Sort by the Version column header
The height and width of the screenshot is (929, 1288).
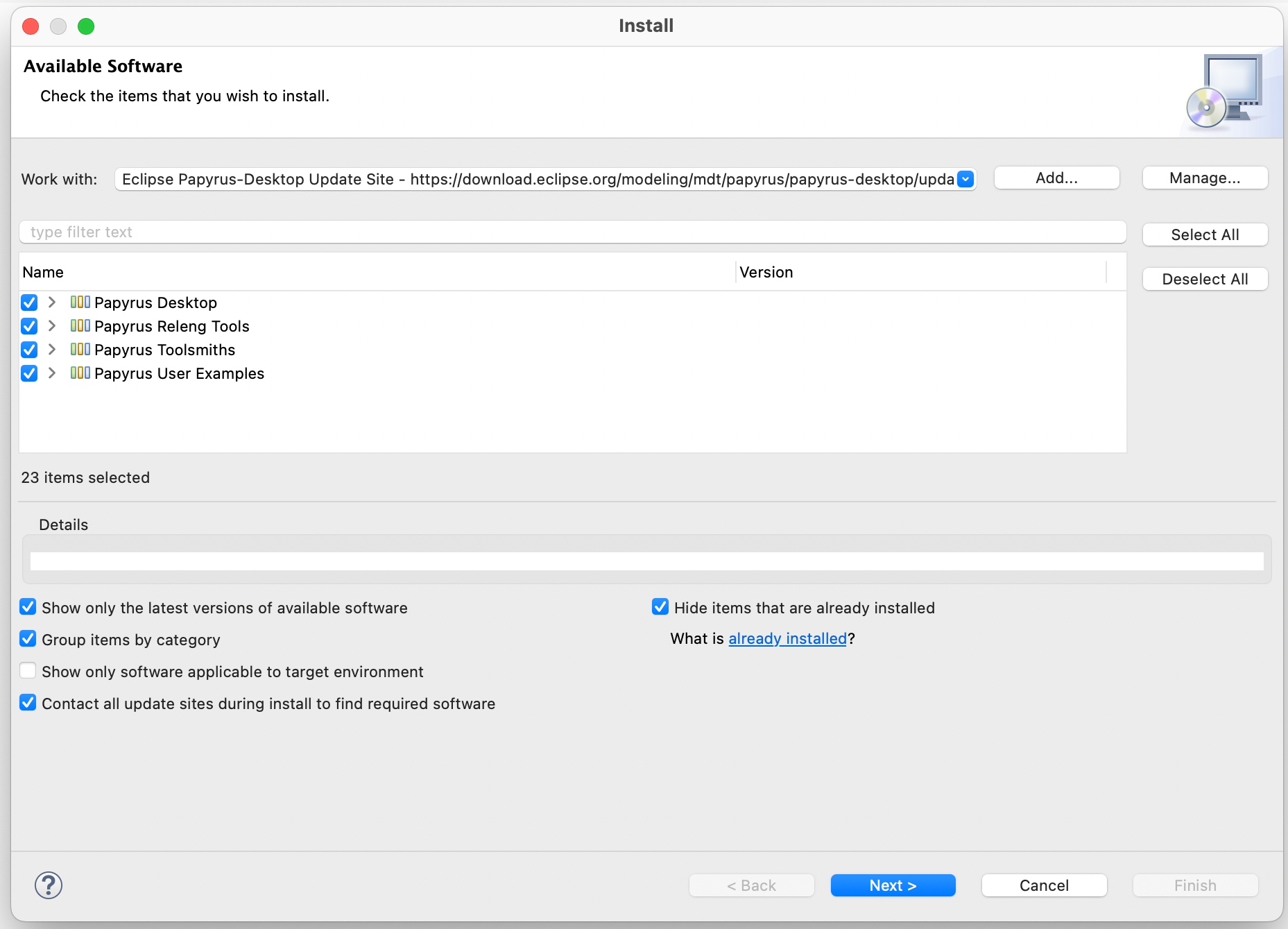tap(921, 272)
